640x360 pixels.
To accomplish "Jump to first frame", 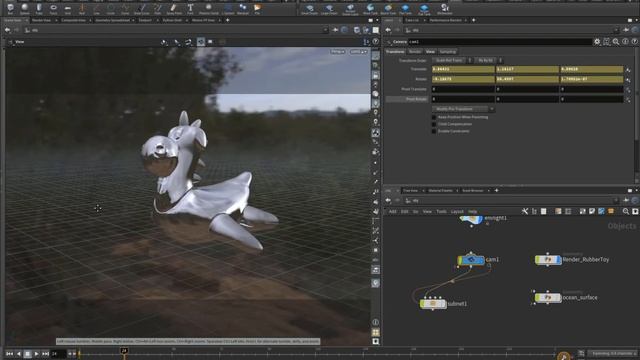I will click(10, 354).
